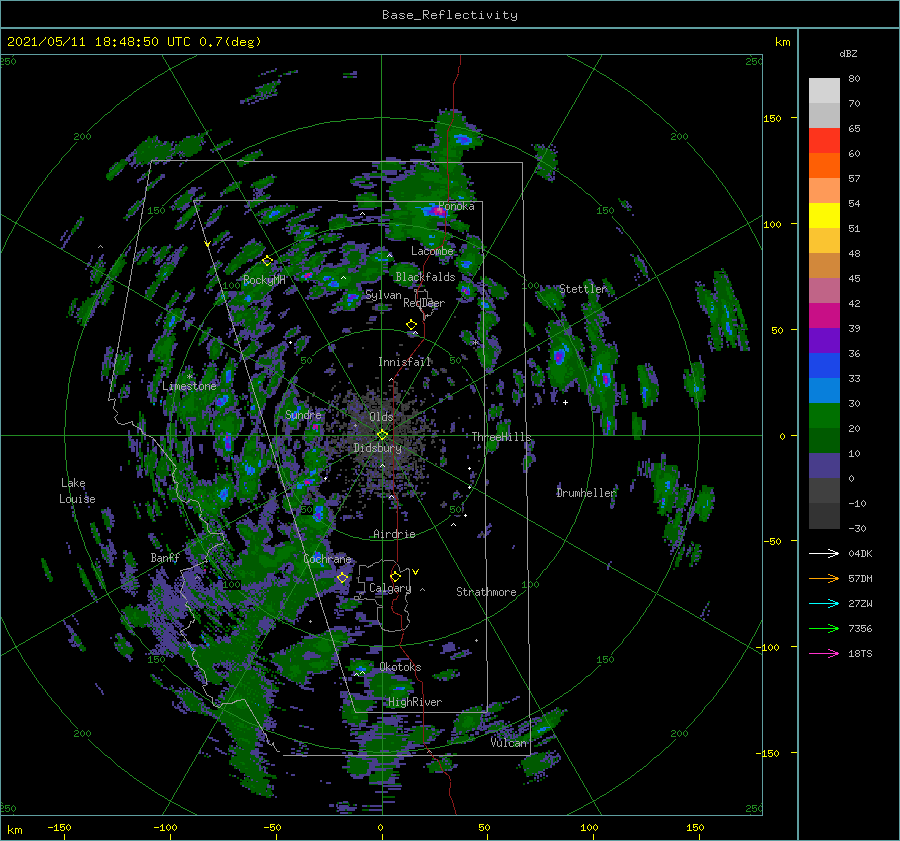Screen dimensions: 900x841
Task: Click the strong echo cell near Ponoka
Action: coord(436,211)
